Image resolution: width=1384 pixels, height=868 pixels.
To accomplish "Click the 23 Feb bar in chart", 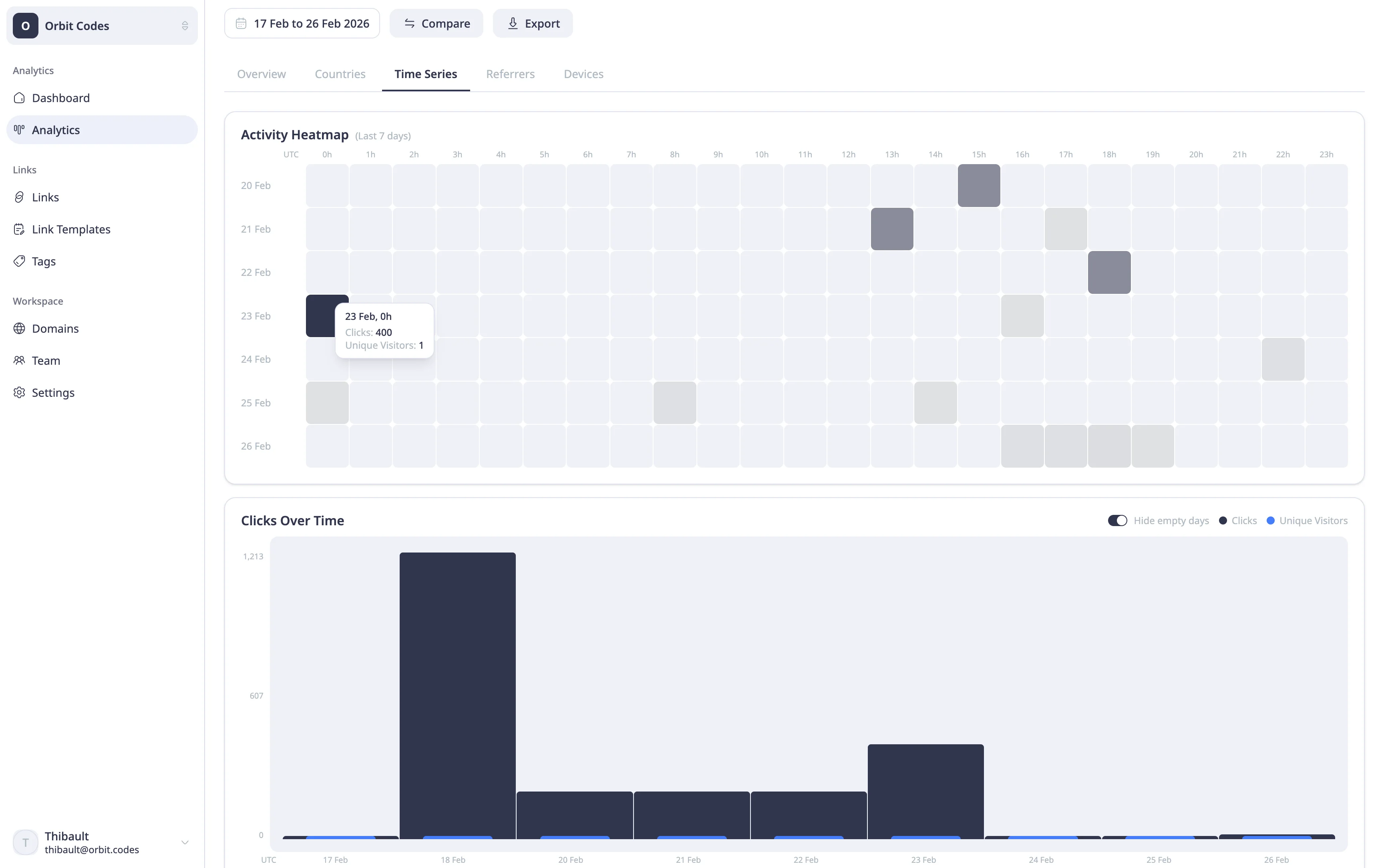I will (925, 791).
